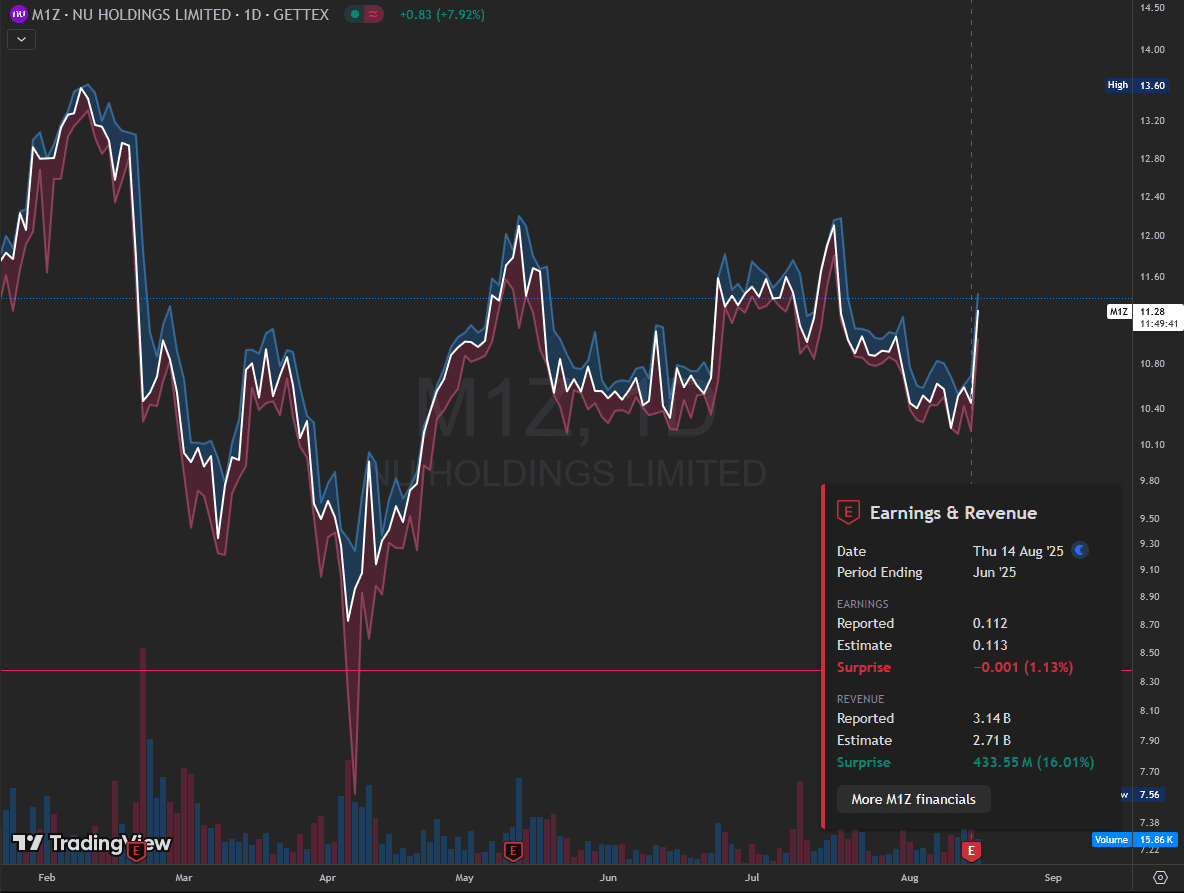This screenshot has height=893, width=1184.
Task: Click the TradingView logo
Action: (92, 843)
